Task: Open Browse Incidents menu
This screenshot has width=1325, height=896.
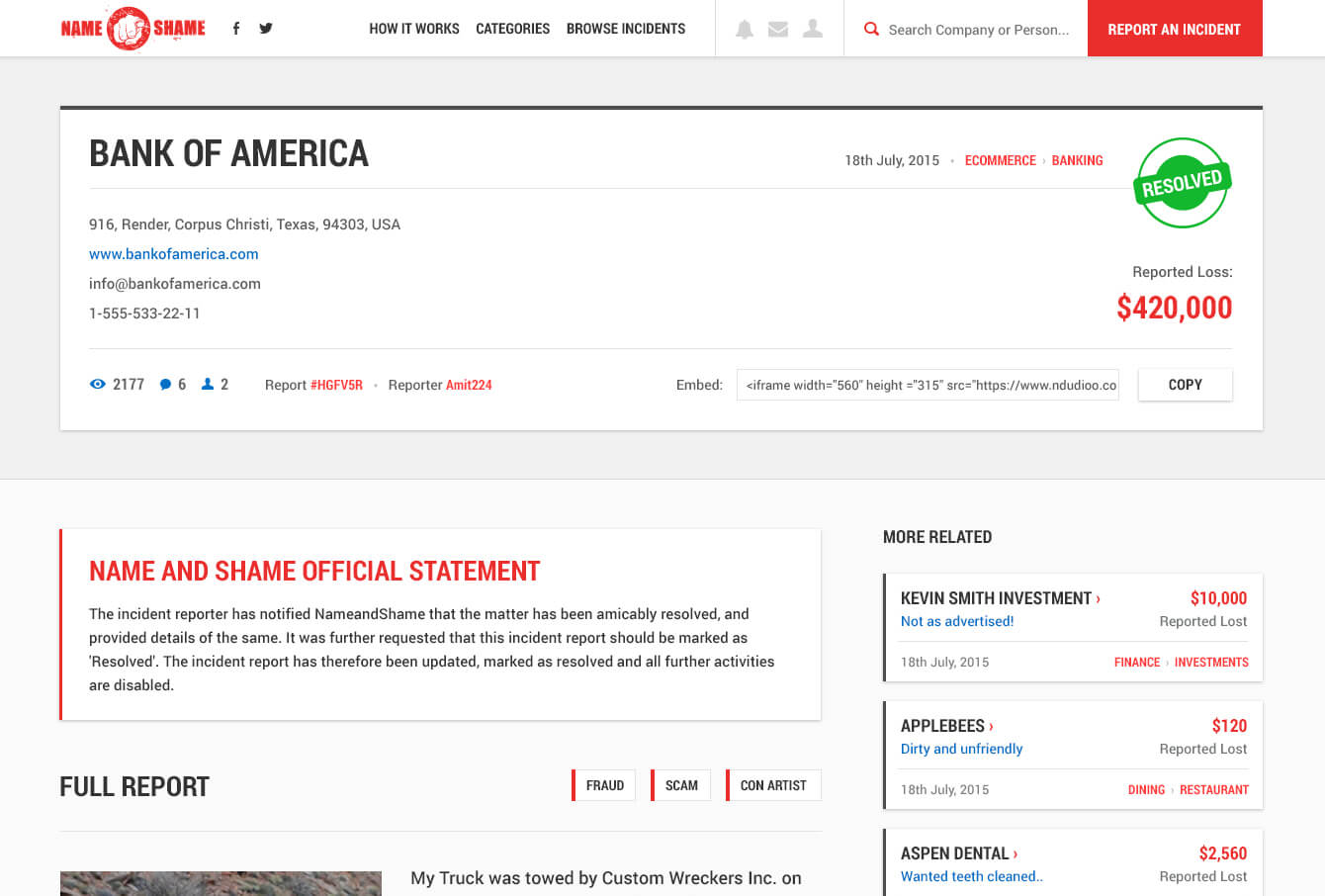Action: click(x=626, y=29)
